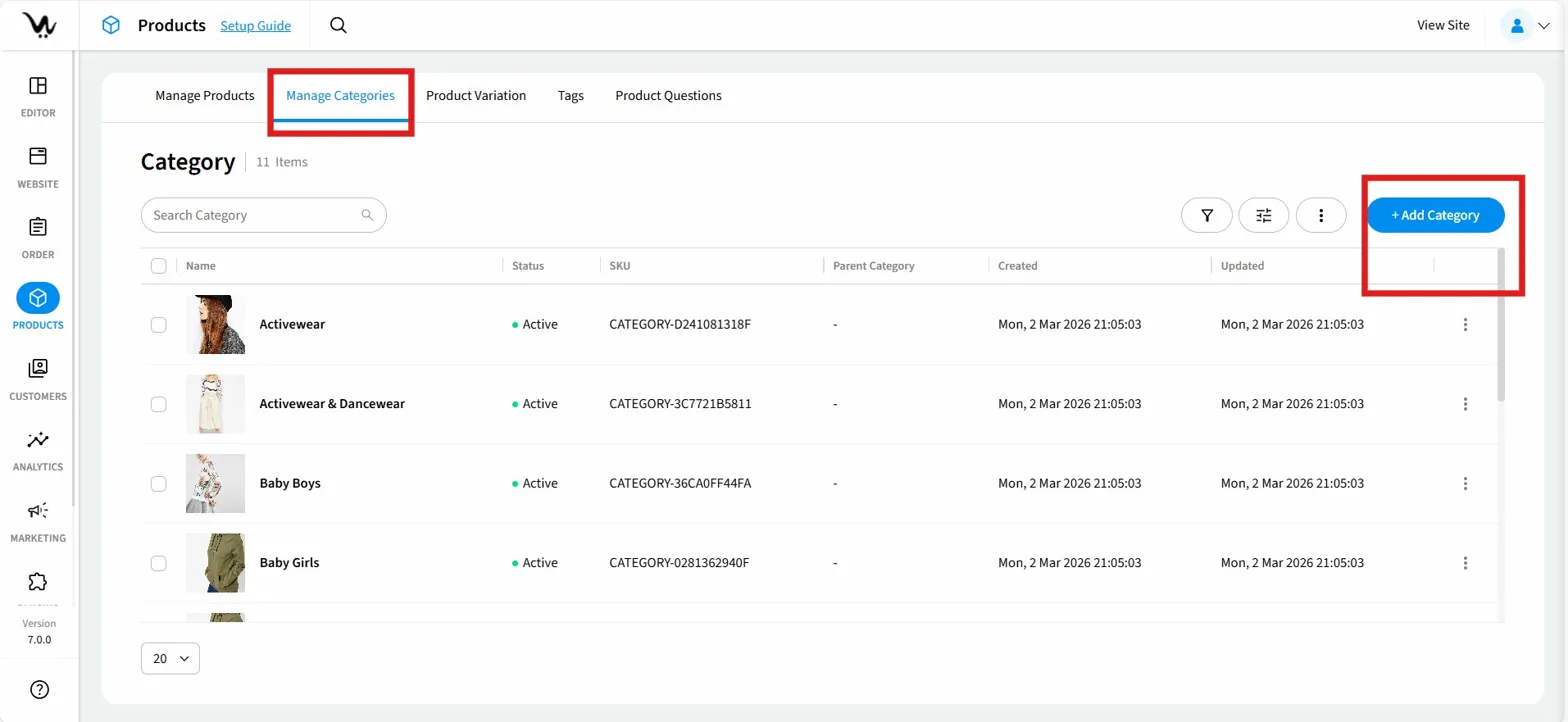1568x722 pixels.
Task: Open the Order sidebar icon
Action: 38,228
